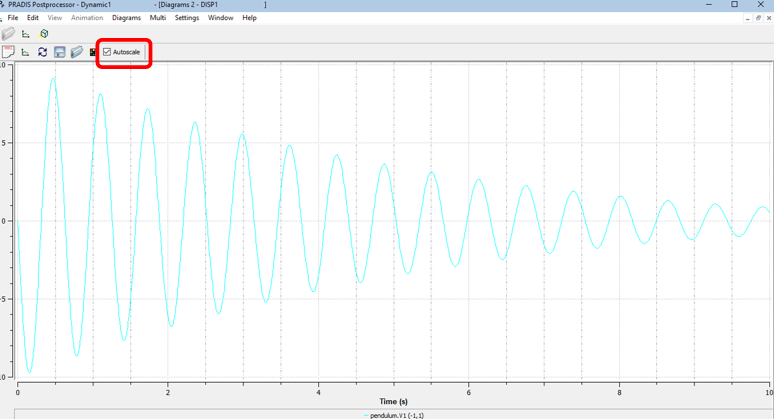This screenshot has height=419, width=776.
Task: Open the Multi menu
Action: click(x=158, y=18)
